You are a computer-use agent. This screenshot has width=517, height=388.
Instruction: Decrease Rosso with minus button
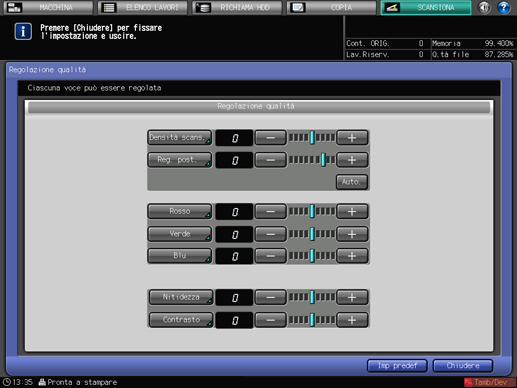270,211
